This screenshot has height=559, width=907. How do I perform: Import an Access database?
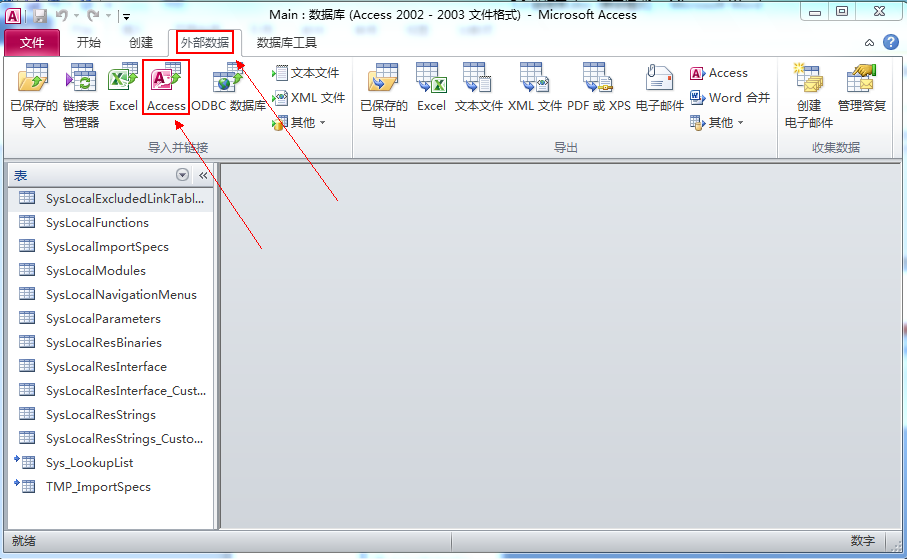tap(166, 88)
